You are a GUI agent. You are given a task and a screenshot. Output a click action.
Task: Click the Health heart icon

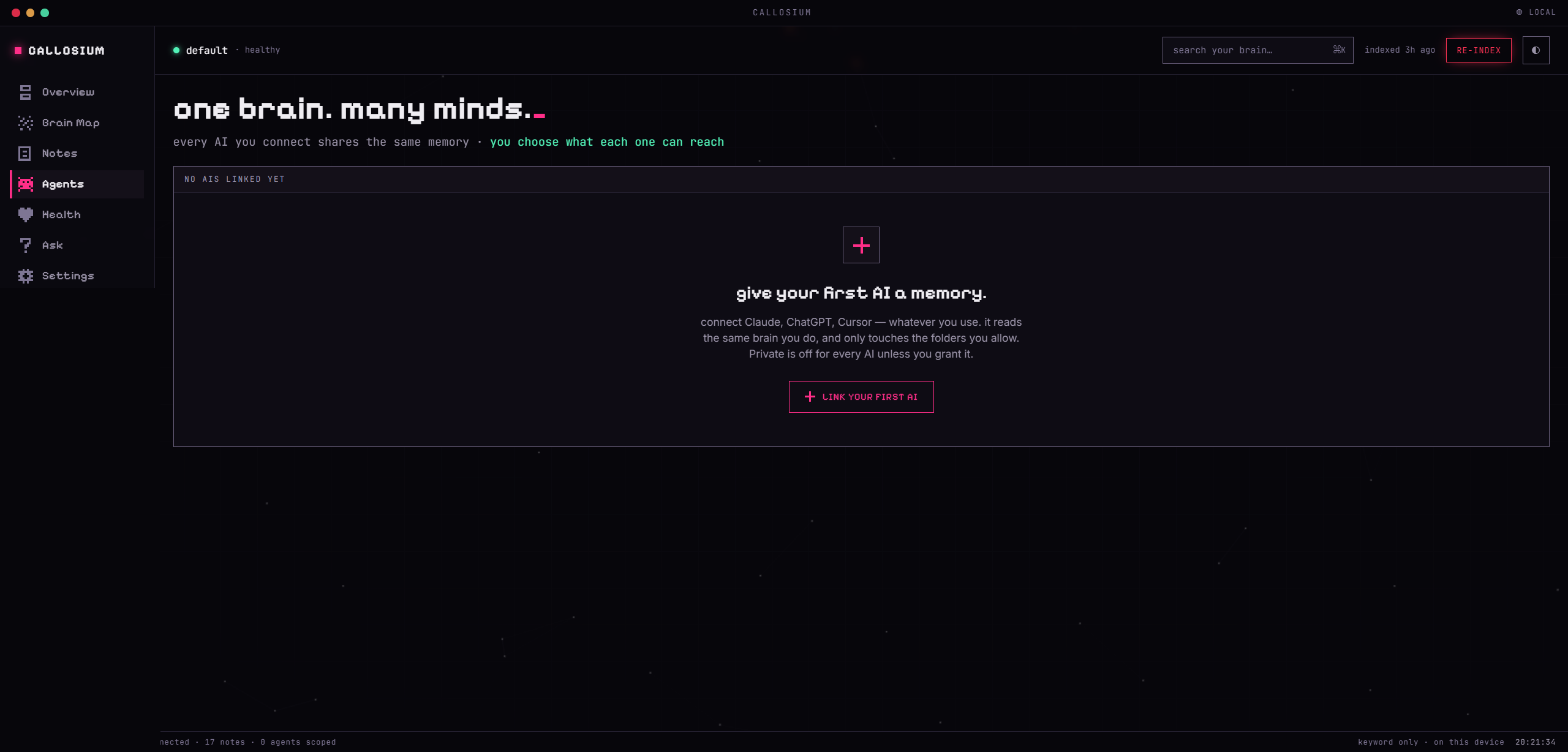[25, 214]
